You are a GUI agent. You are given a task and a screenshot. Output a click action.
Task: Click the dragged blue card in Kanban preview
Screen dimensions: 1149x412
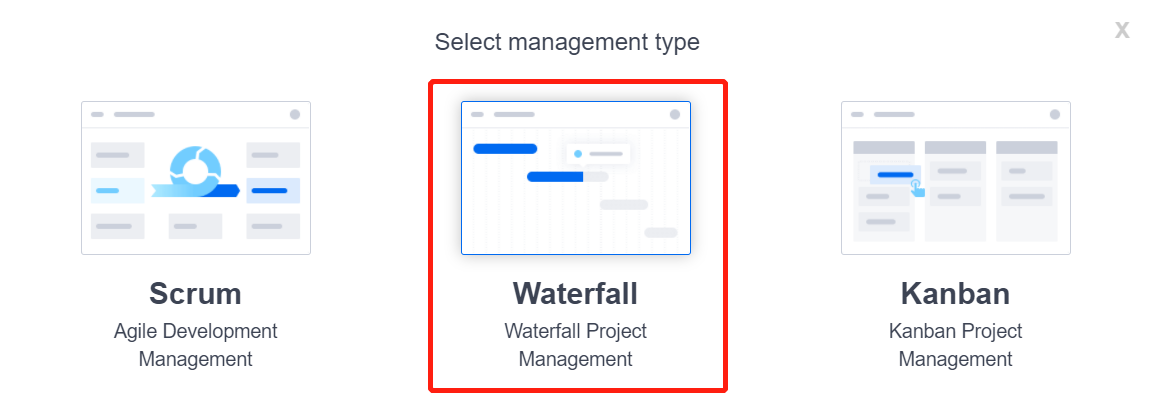pos(894,175)
